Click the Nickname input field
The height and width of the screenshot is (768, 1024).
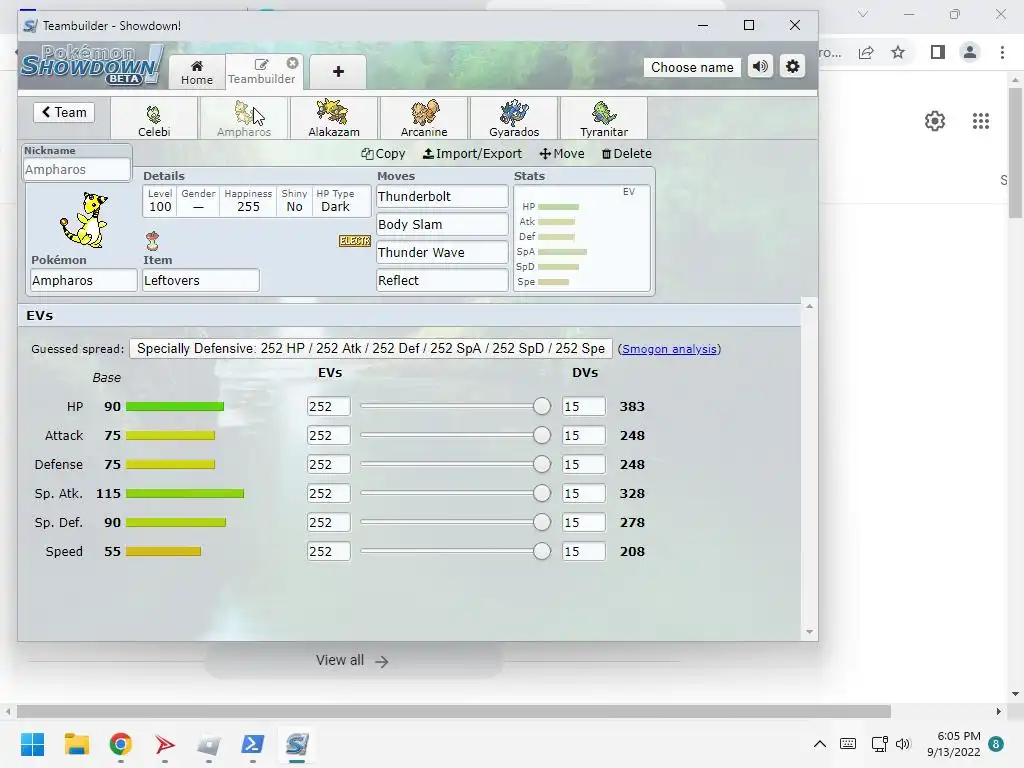click(x=76, y=170)
